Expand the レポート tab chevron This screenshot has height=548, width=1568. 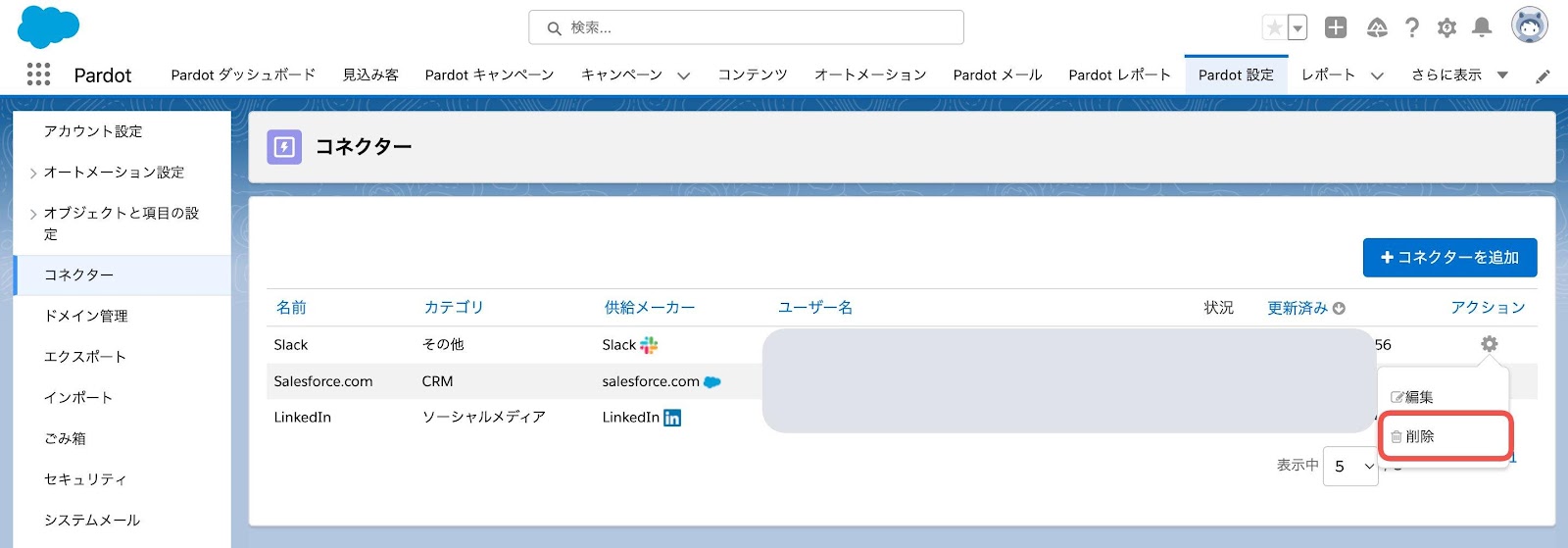point(1377,75)
